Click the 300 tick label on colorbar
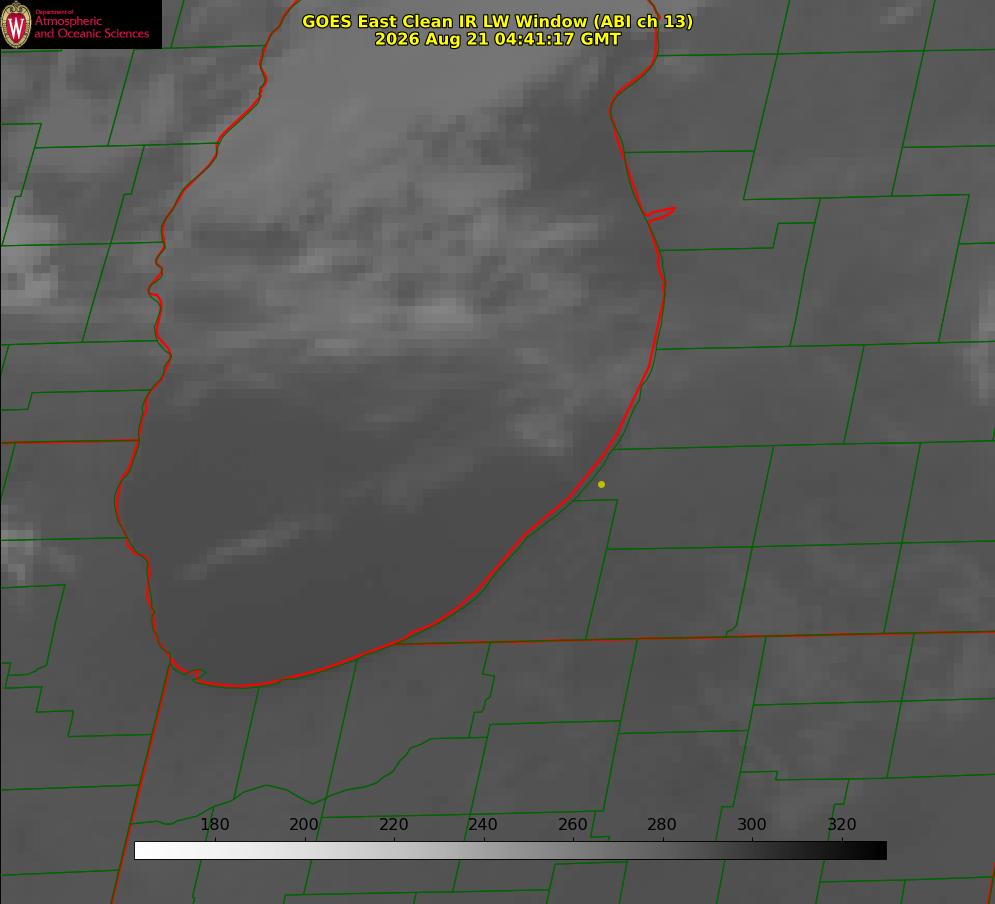This screenshot has width=995, height=904. (752, 824)
